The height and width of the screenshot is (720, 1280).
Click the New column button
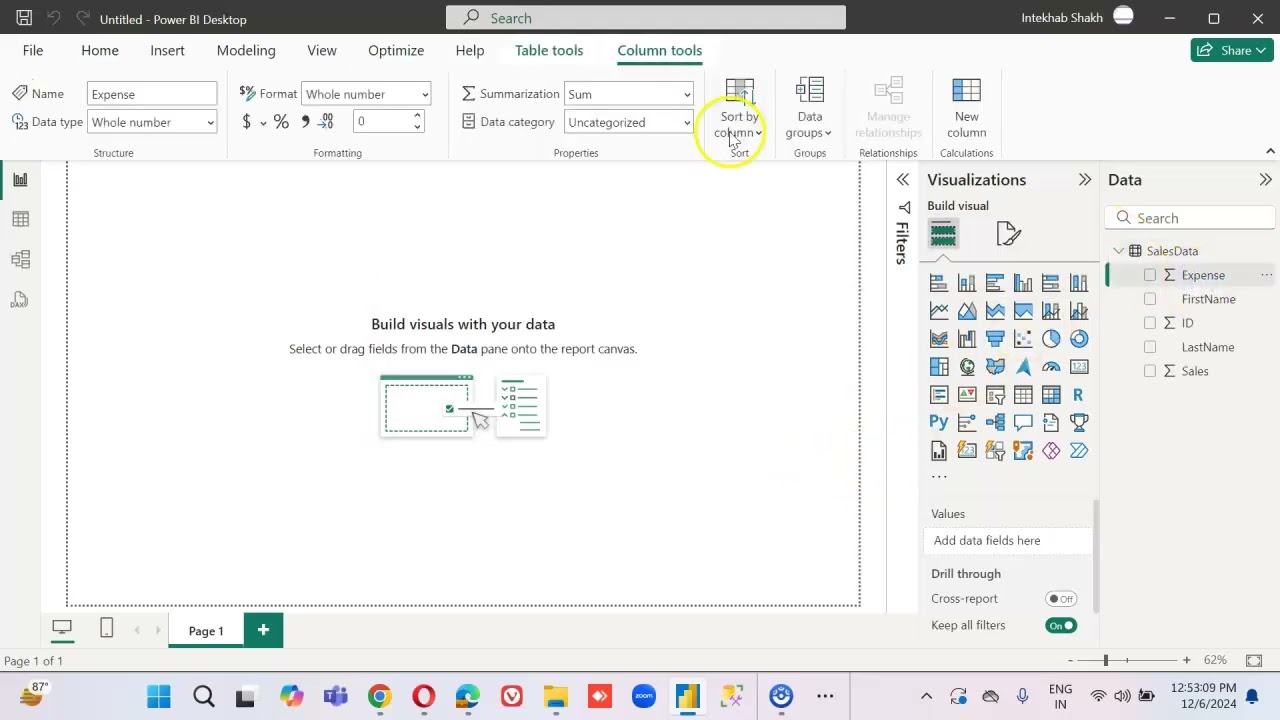(966, 110)
